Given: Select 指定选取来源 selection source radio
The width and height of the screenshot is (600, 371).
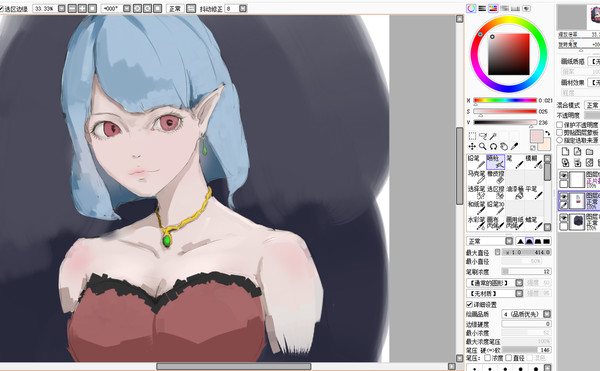Looking at the screenshot, I should point(560,140).
